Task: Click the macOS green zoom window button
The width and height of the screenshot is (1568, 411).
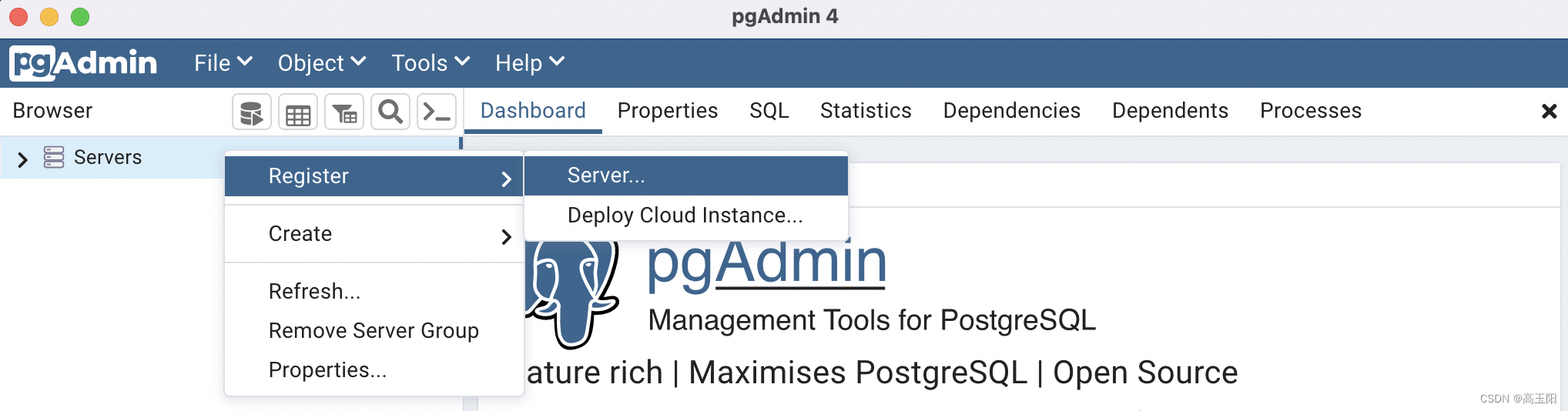Action: pos(80,16)
